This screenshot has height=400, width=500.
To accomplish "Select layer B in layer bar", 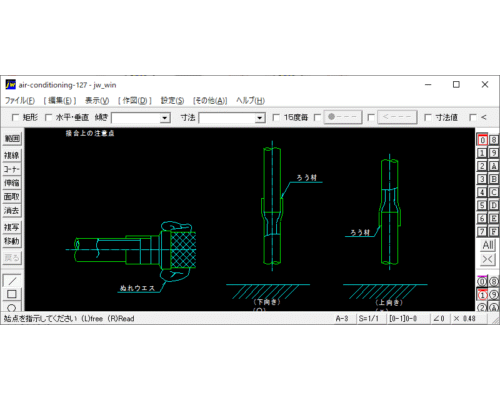I will [494, 179].
